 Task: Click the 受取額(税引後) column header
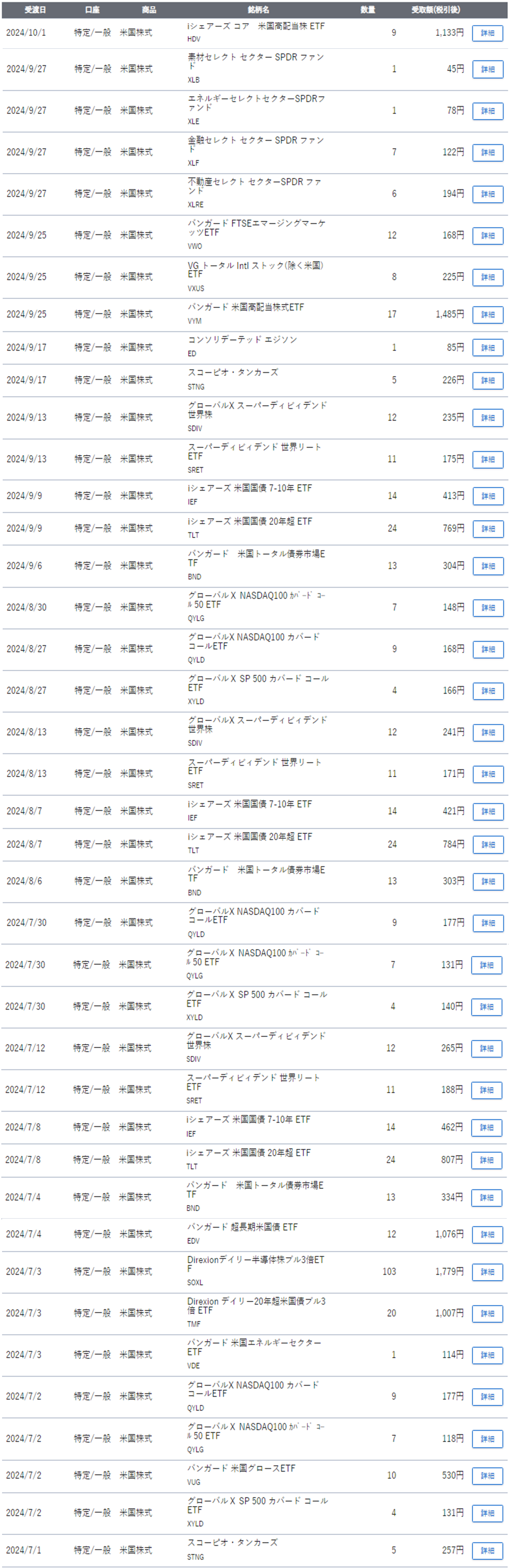click(435, 10)
